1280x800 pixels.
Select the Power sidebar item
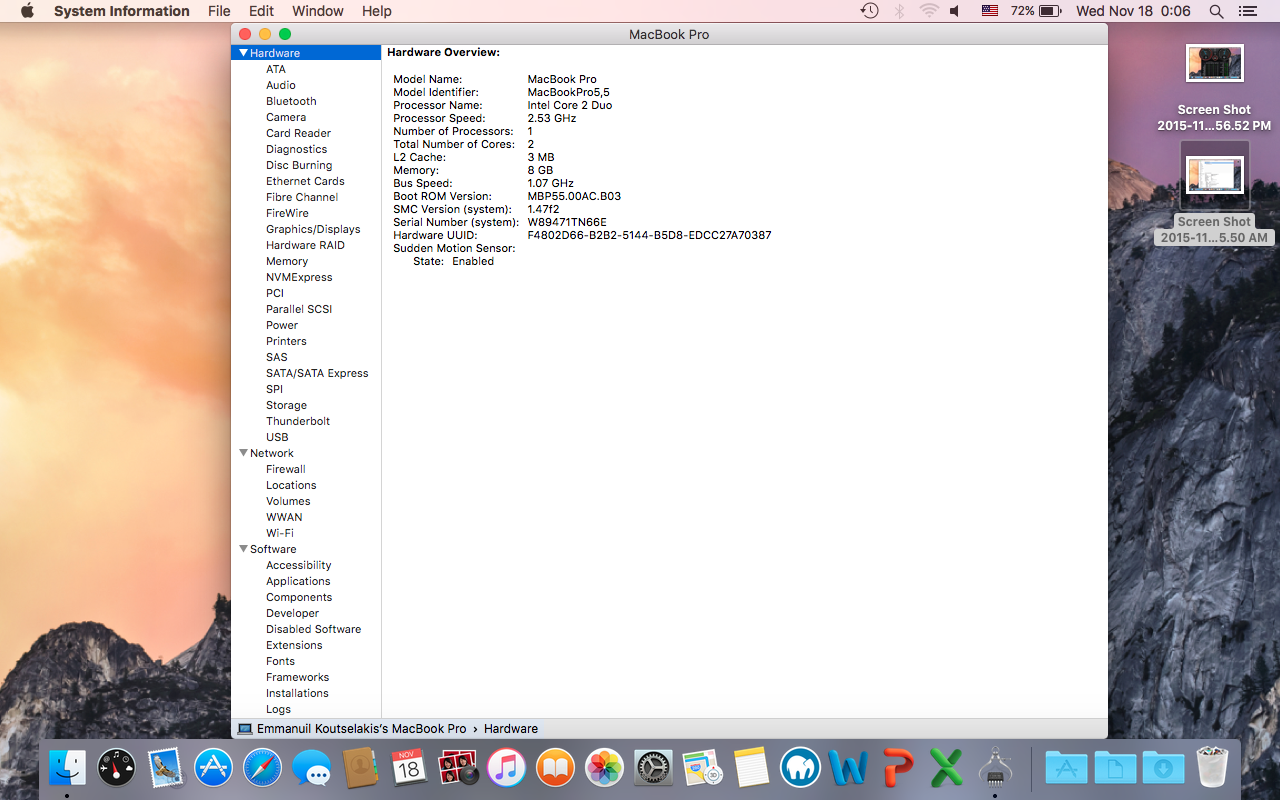click(282, 325)
